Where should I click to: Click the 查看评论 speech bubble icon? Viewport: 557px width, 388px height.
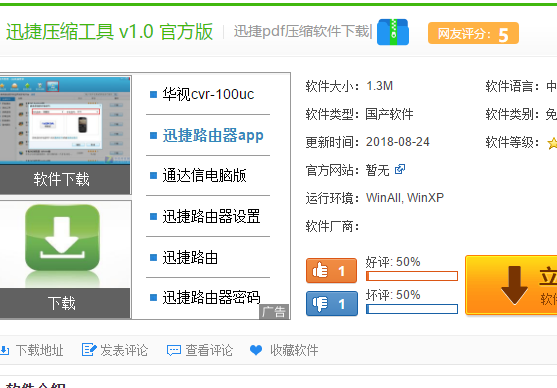point(174,351)
